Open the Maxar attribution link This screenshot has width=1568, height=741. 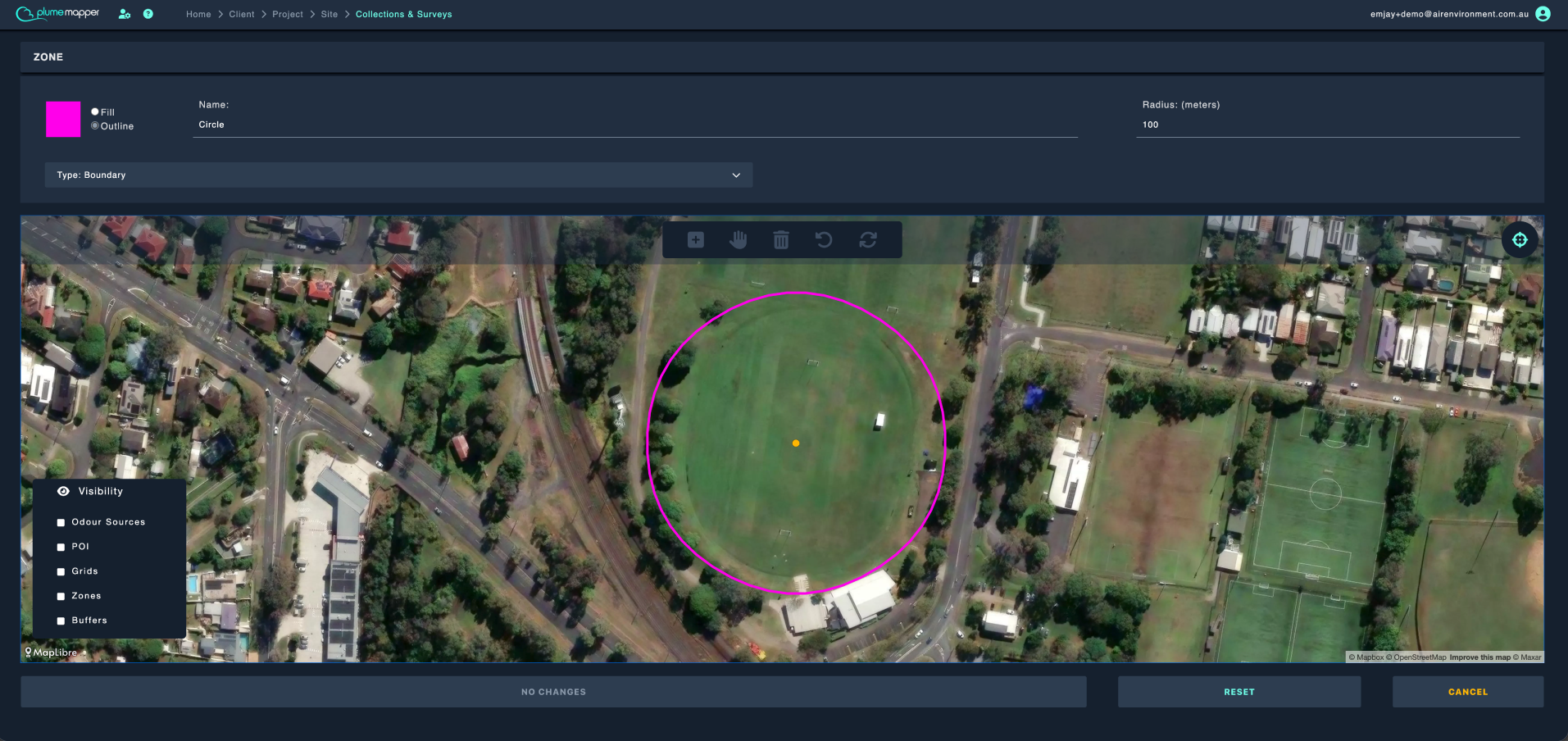pyautogui.click(x=1527, y=657)
